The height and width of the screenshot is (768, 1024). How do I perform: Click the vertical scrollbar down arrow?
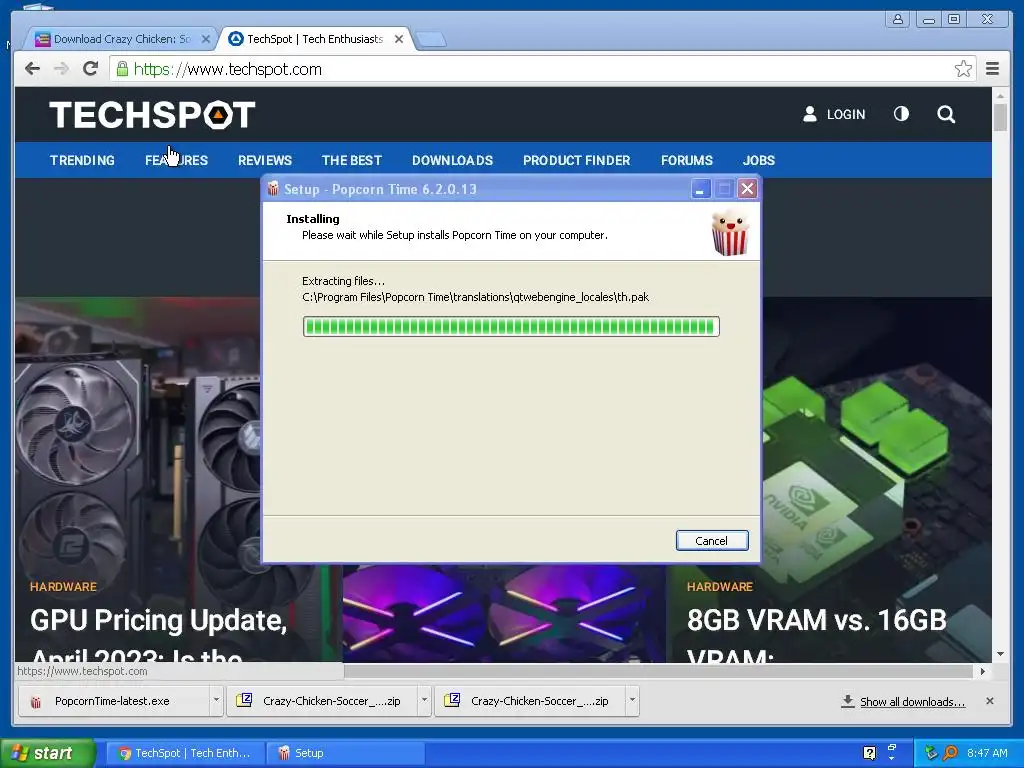(x=1000, y=654)
